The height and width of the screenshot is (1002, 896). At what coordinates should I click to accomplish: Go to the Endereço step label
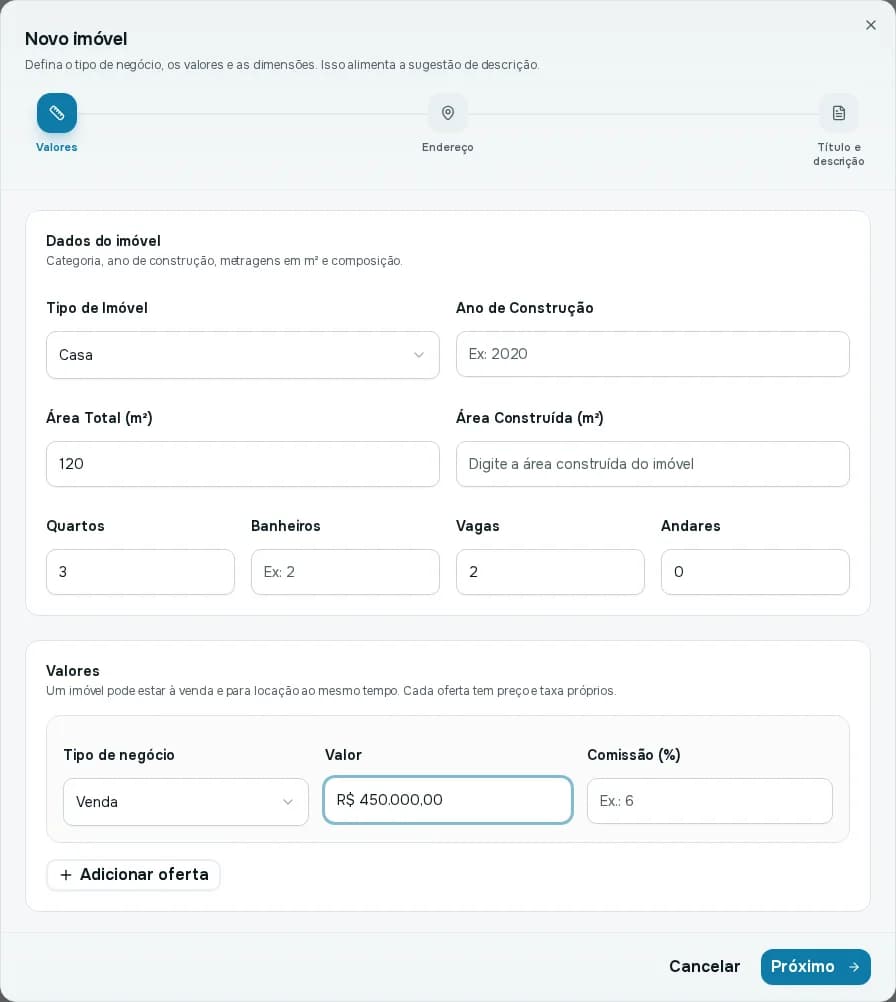pos(447,147)
